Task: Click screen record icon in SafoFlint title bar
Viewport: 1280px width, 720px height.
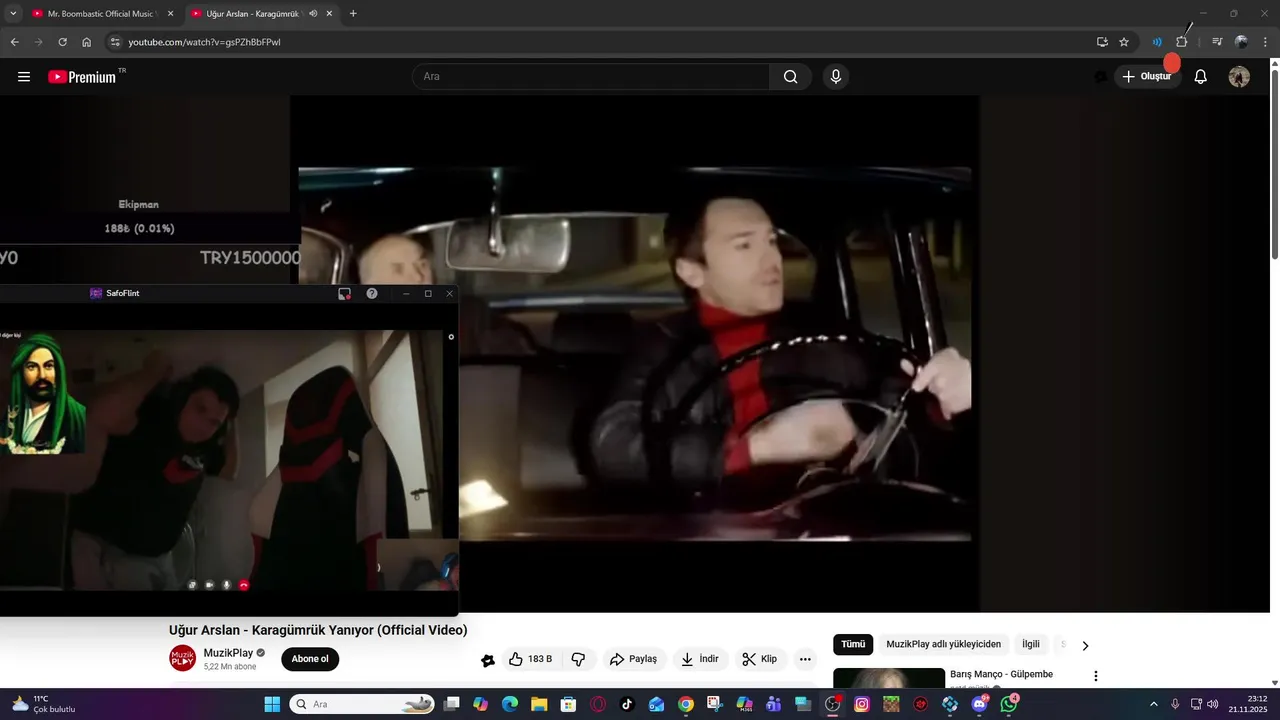Action: pyautogui.click(x=344, y=293)
